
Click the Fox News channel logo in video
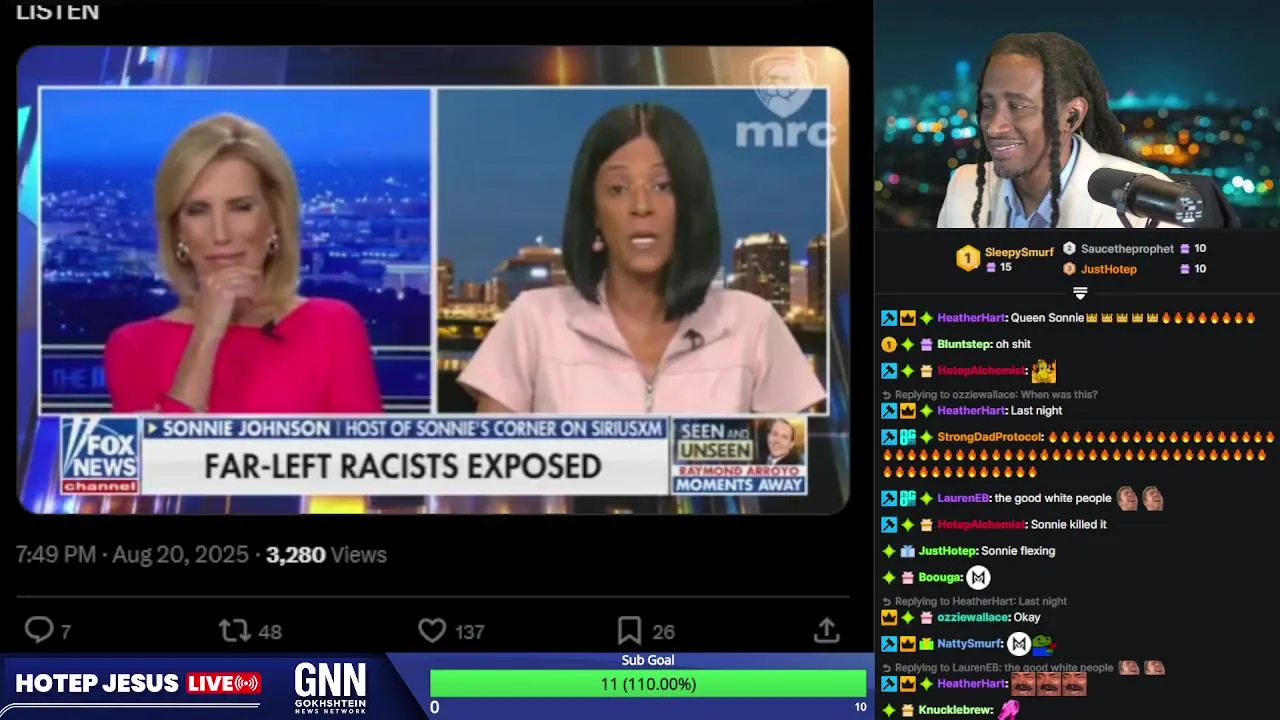(x=100, y=456)
